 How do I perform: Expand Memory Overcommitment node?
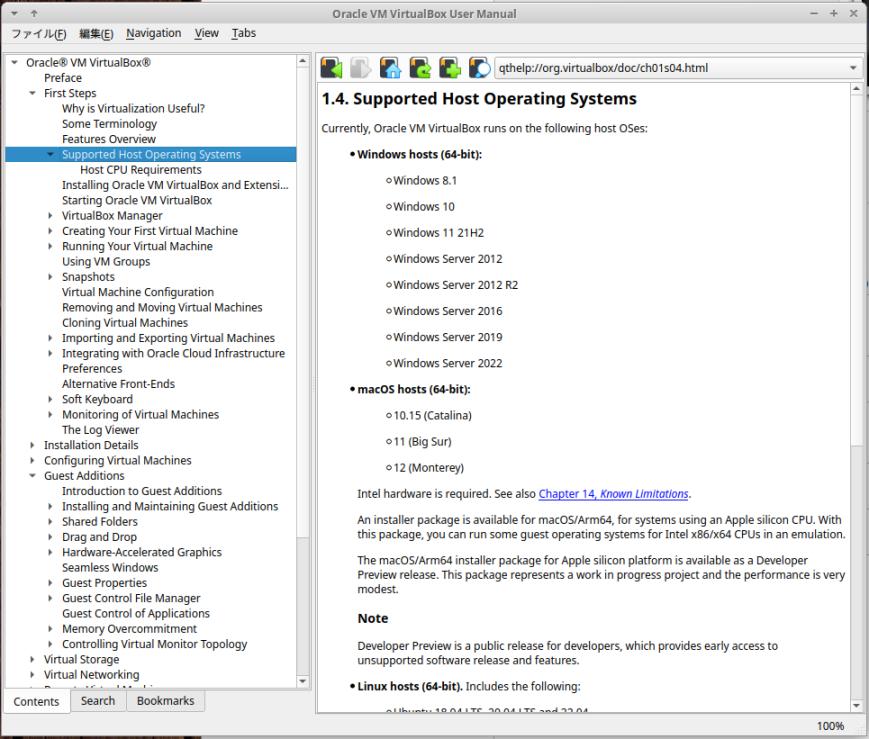point(50,629)
